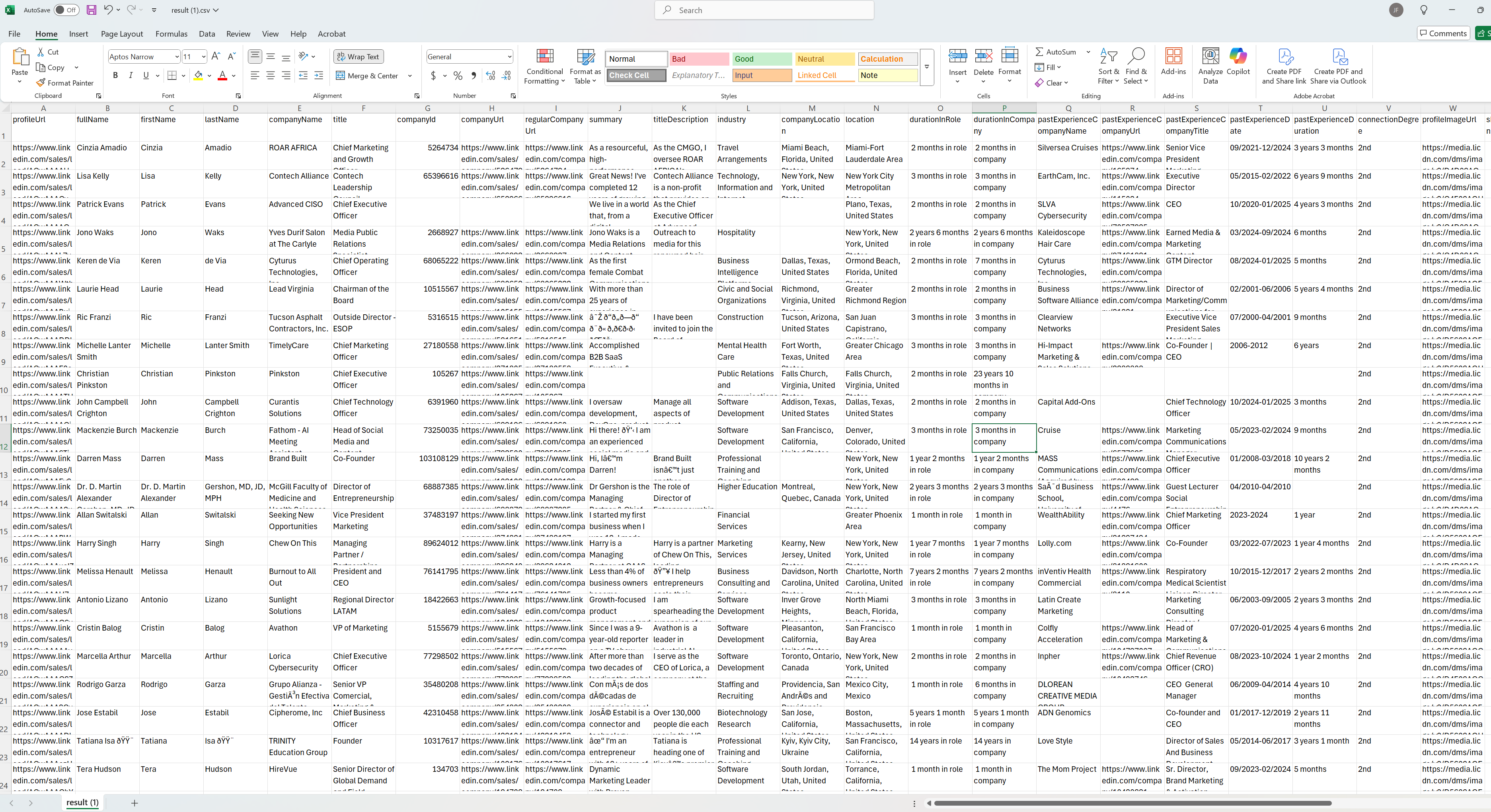Open the General number format dropdown

point(509,57)
